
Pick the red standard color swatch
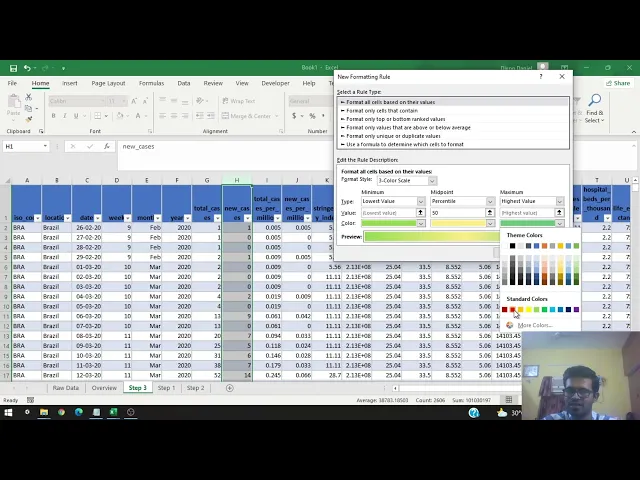512,310
